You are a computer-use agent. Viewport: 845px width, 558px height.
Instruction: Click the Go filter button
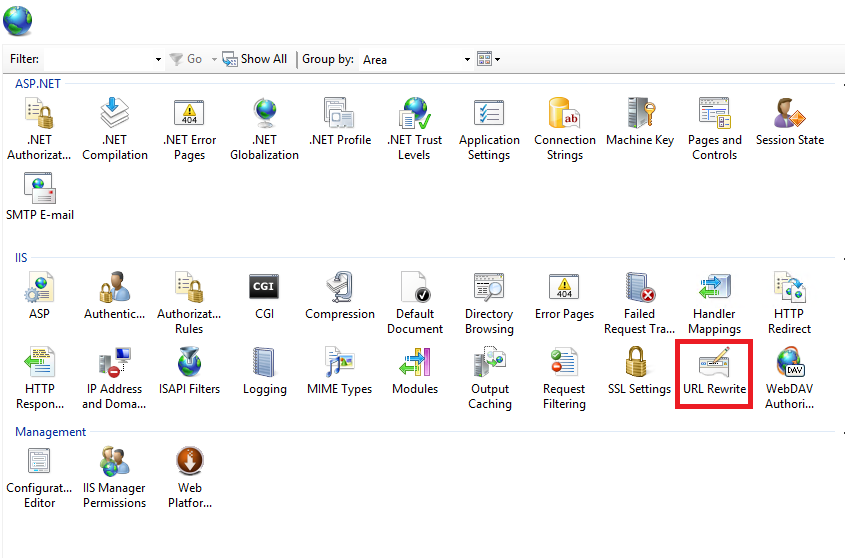(187, 59)
